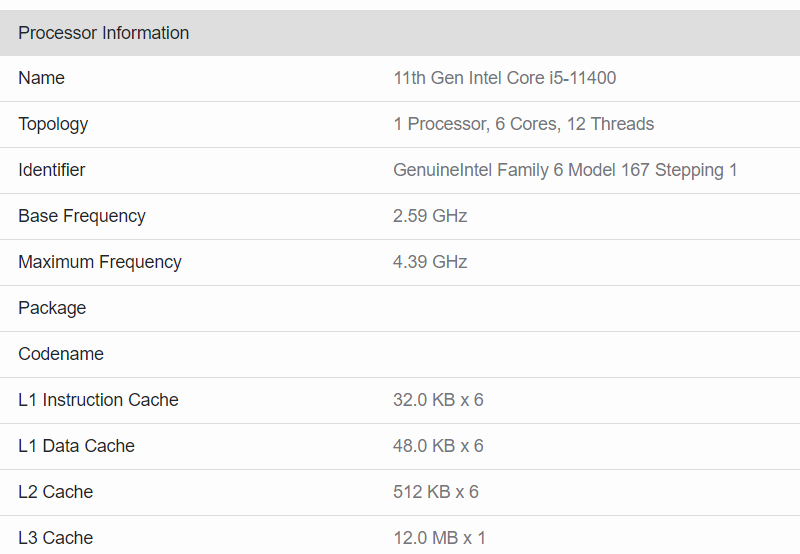Select the Maximum Frequency label
Viewport: 800px width, 554px height.
click(100, 262)
